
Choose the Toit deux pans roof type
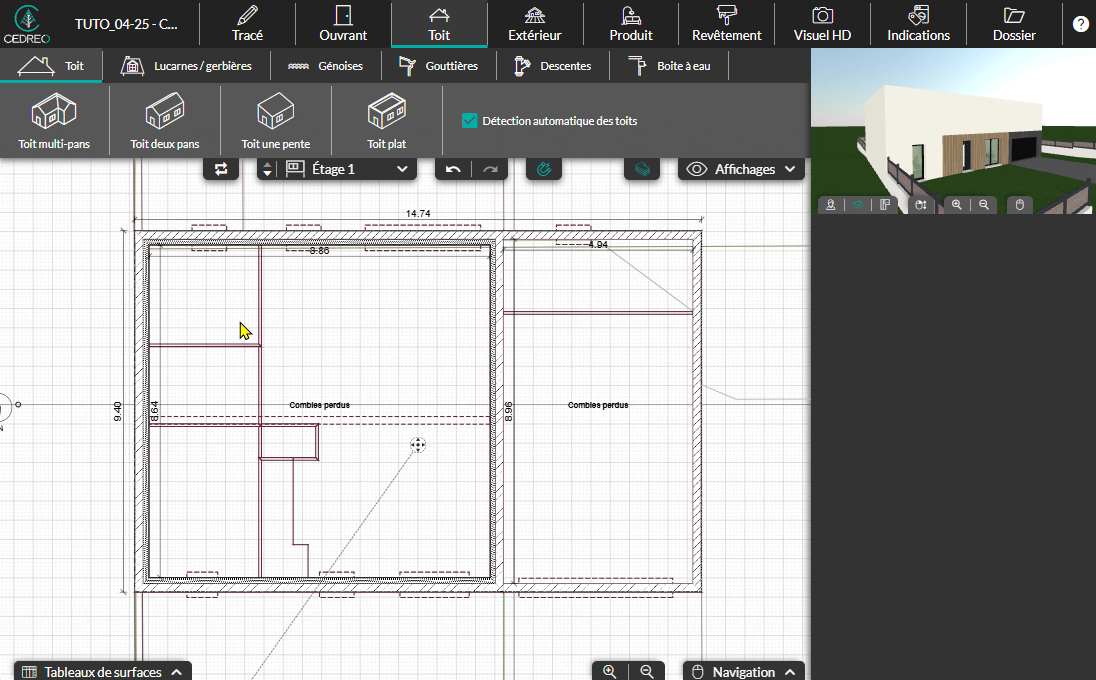[165, 121]
